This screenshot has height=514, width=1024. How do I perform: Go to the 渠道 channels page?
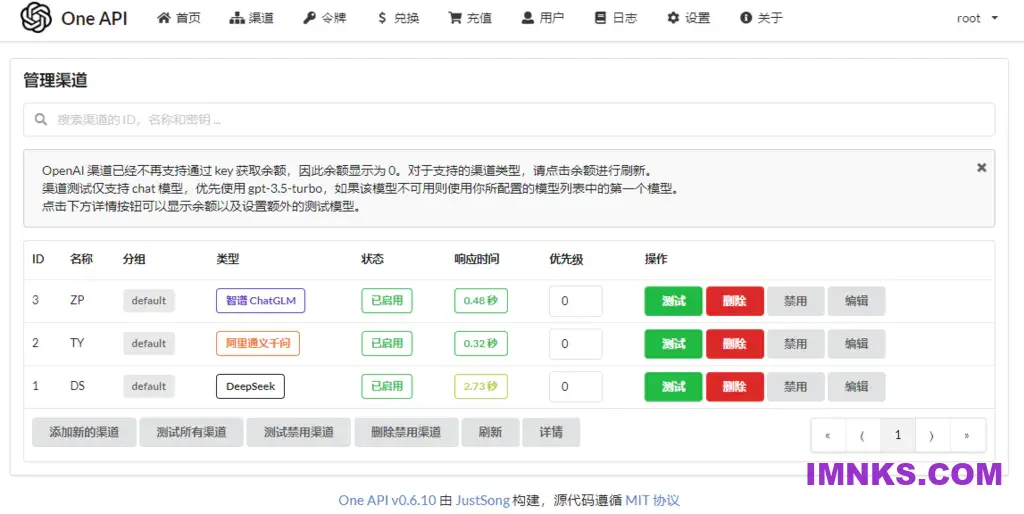252,18
